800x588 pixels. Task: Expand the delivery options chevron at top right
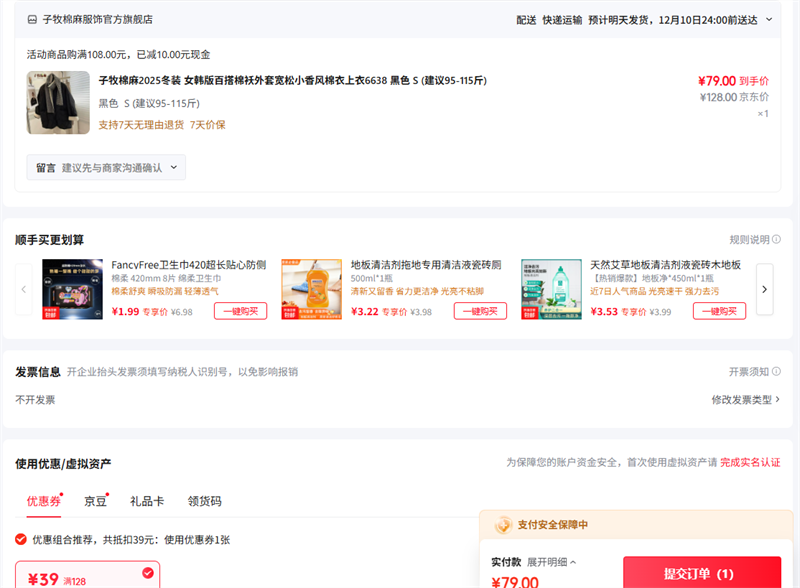pyautogui.click(x=769, y=19)
